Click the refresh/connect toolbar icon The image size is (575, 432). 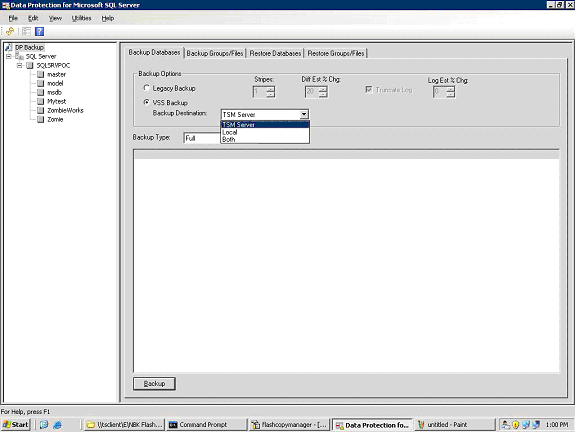[x=10, y=32]
